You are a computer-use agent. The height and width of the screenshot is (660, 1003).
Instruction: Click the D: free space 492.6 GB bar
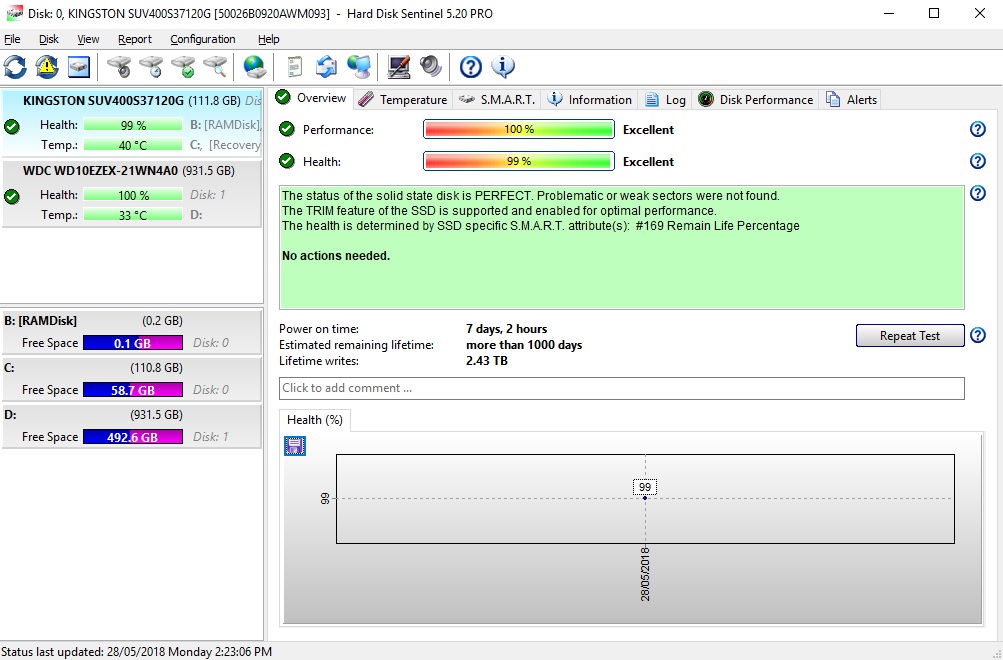pos(133,437)
